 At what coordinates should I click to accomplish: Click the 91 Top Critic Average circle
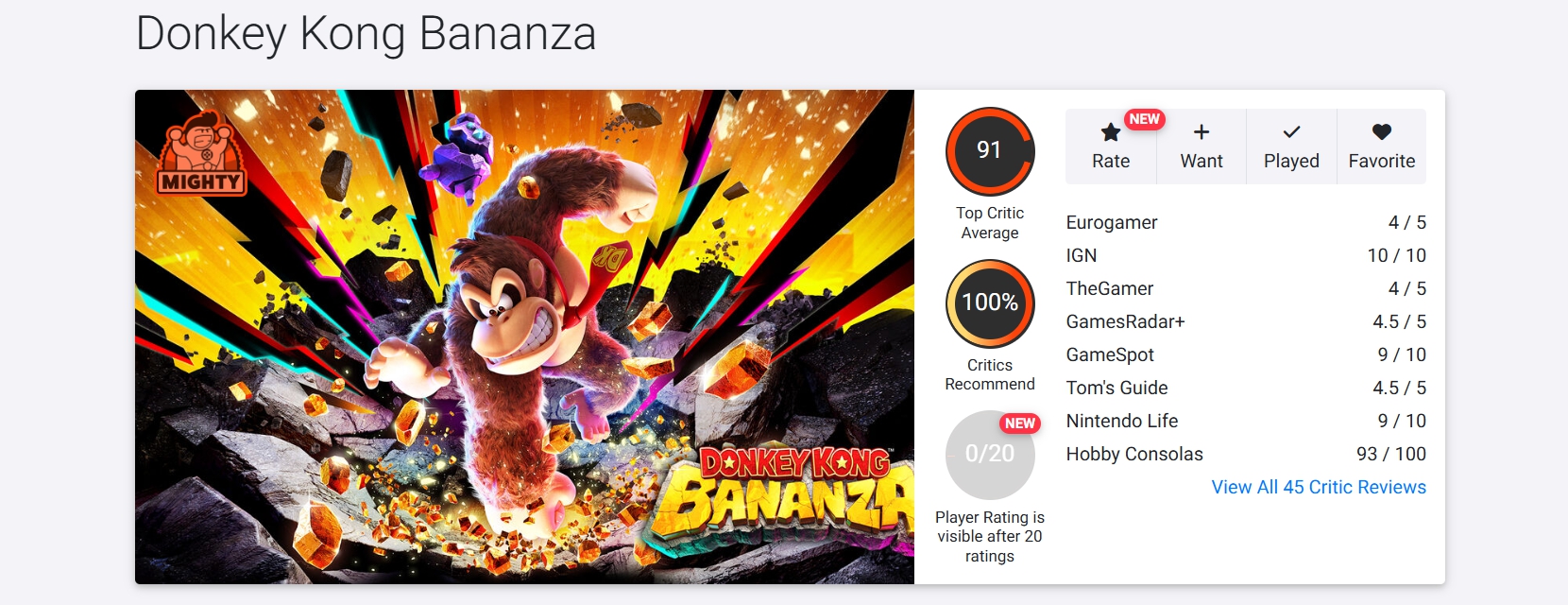(x=990, y=151)
